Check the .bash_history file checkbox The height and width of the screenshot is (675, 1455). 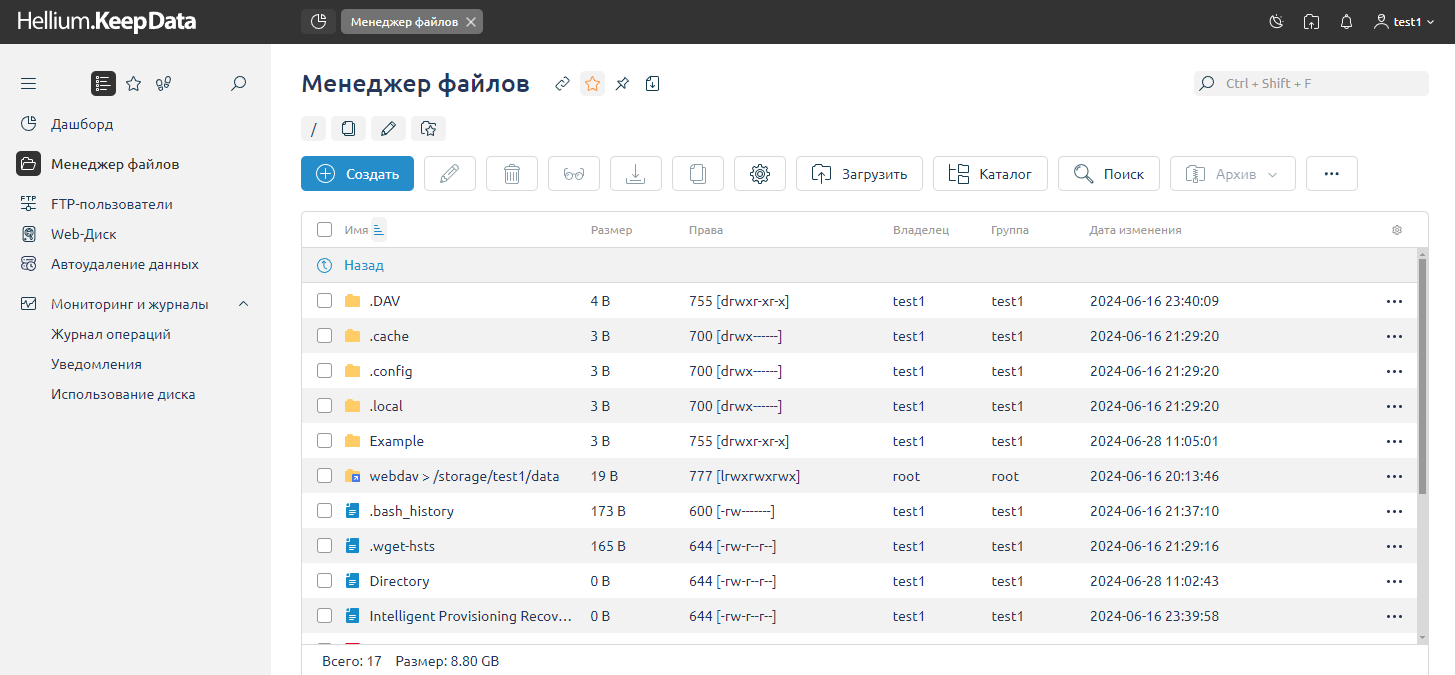[324, 510]
